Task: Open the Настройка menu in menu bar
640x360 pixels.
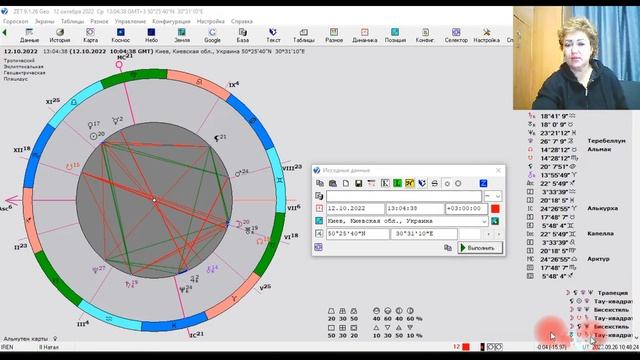Action: point(211,21)
